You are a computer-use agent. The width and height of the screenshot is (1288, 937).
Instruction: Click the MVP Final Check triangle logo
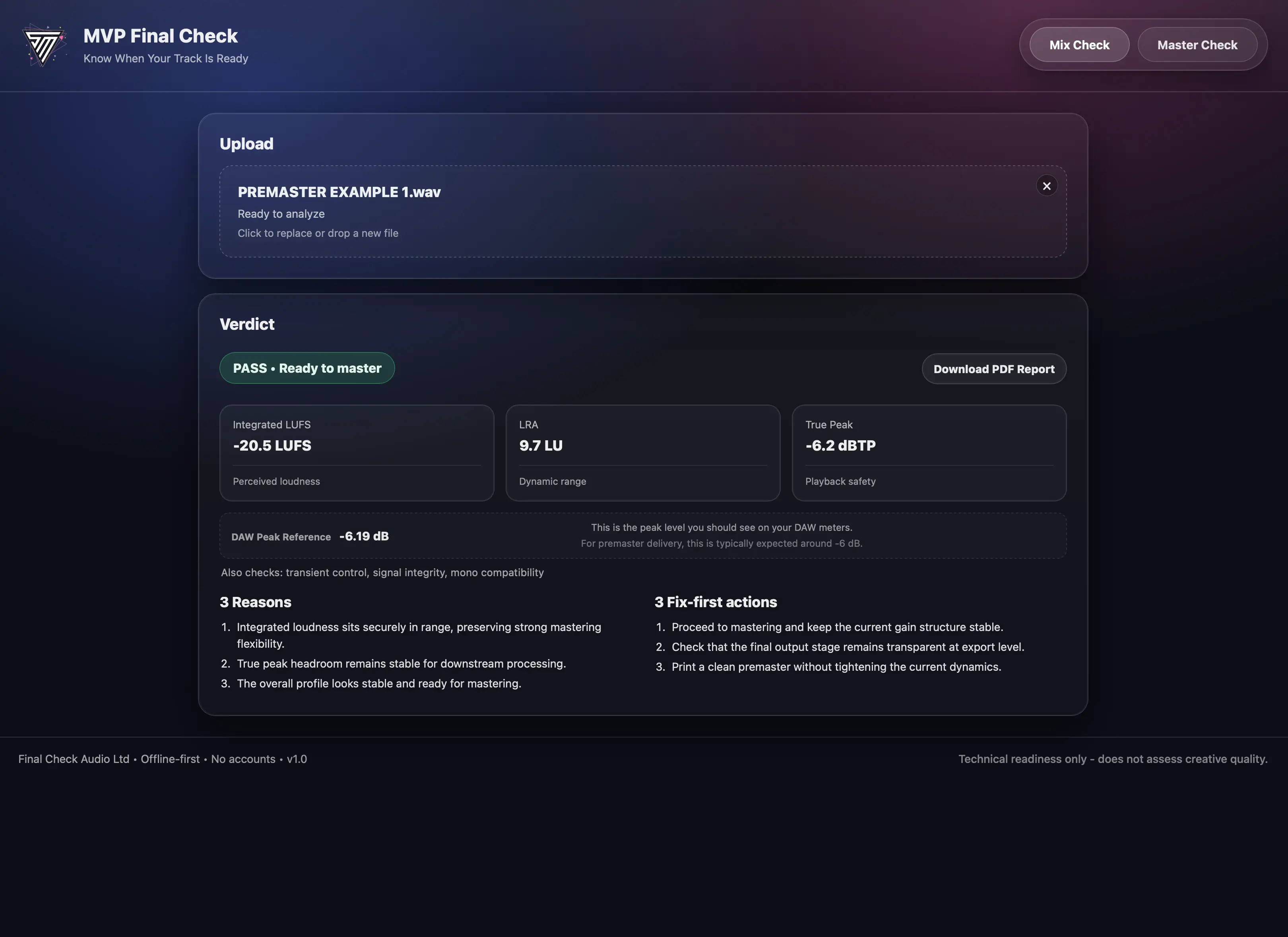pos(44,45)
